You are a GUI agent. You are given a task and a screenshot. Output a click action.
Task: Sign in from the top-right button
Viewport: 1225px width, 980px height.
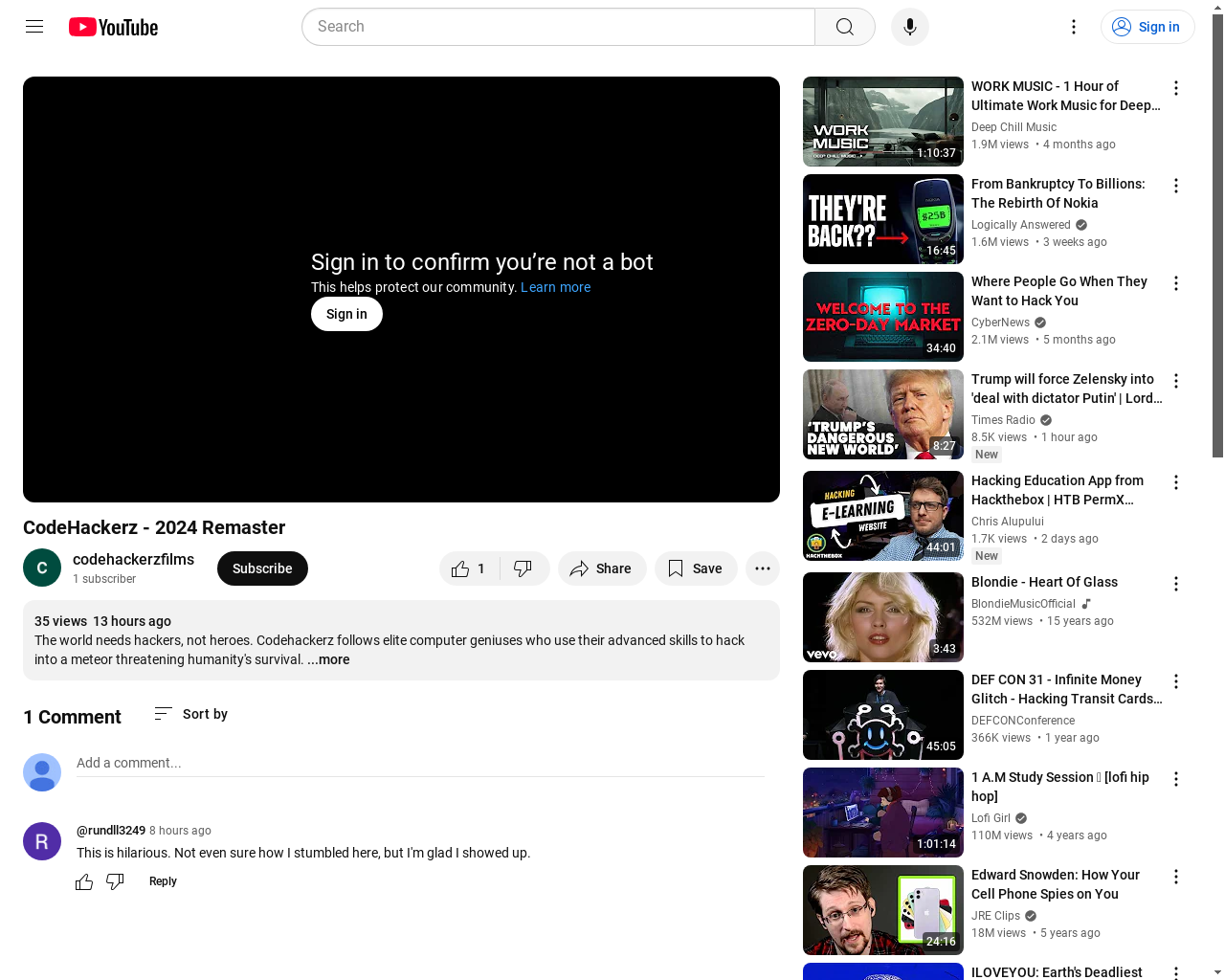tap(1147, 27)
